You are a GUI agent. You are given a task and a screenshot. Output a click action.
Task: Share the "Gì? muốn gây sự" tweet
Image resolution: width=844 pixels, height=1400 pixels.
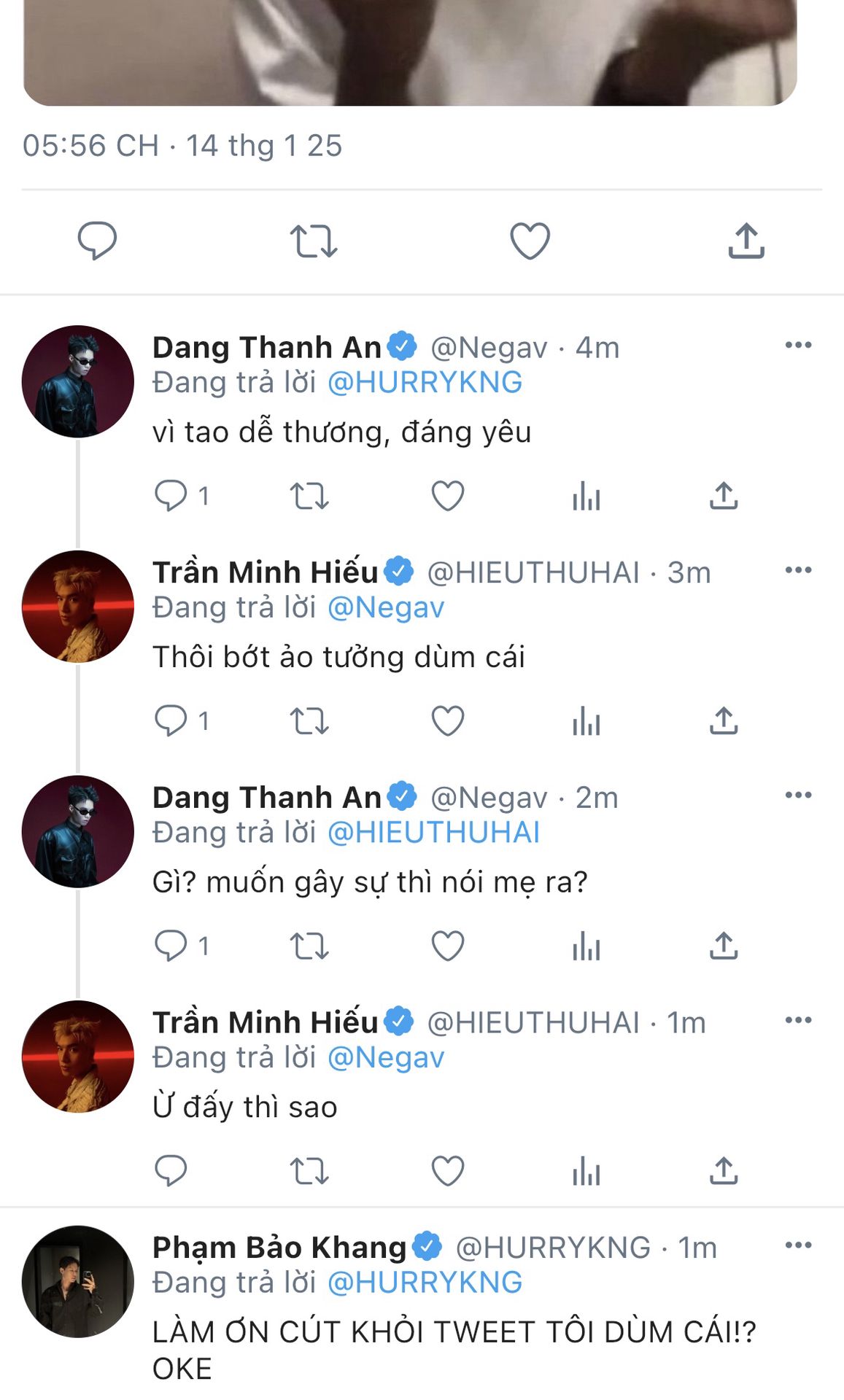[x=724, y=946]
